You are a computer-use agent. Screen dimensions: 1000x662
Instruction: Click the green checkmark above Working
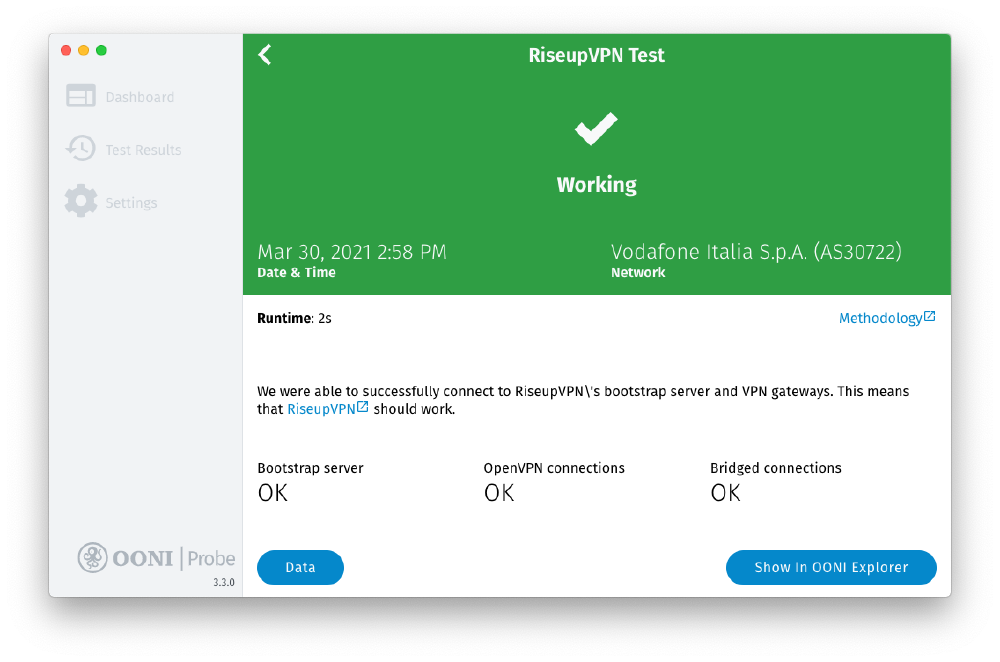(596, 128)
